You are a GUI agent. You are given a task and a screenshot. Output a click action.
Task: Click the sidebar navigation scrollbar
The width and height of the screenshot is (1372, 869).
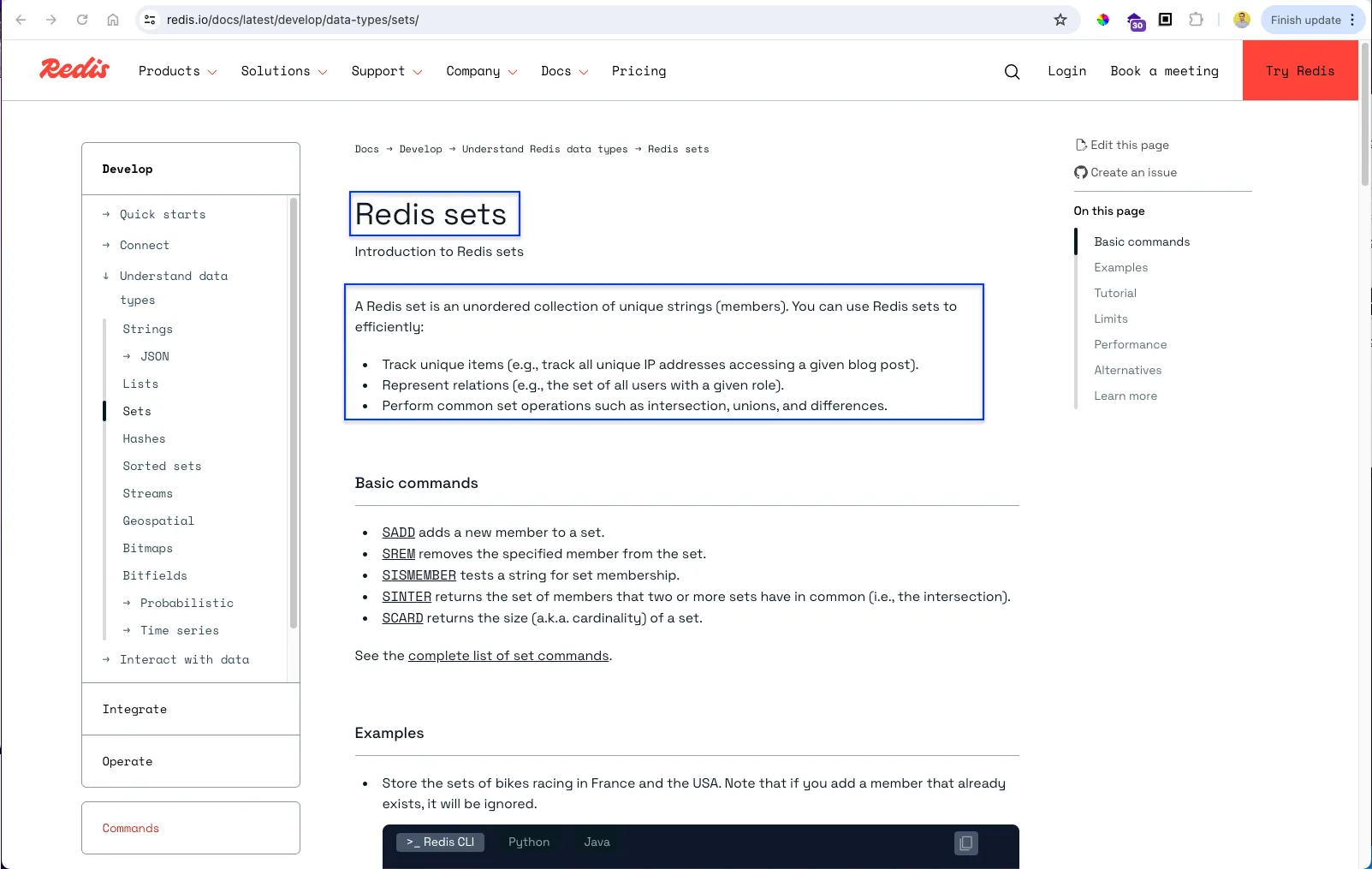294,413
